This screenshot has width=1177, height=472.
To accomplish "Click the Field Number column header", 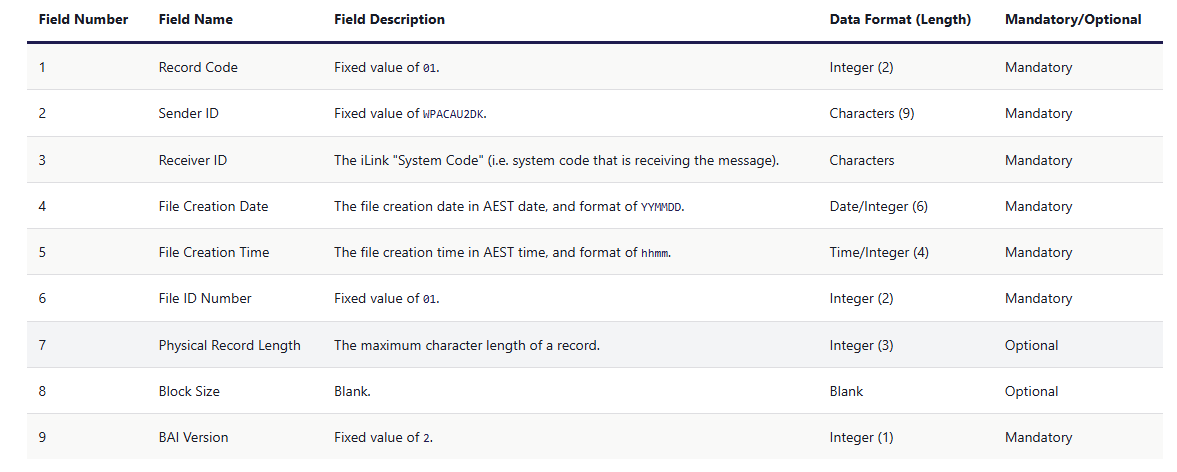I will [x=83, y=19].
